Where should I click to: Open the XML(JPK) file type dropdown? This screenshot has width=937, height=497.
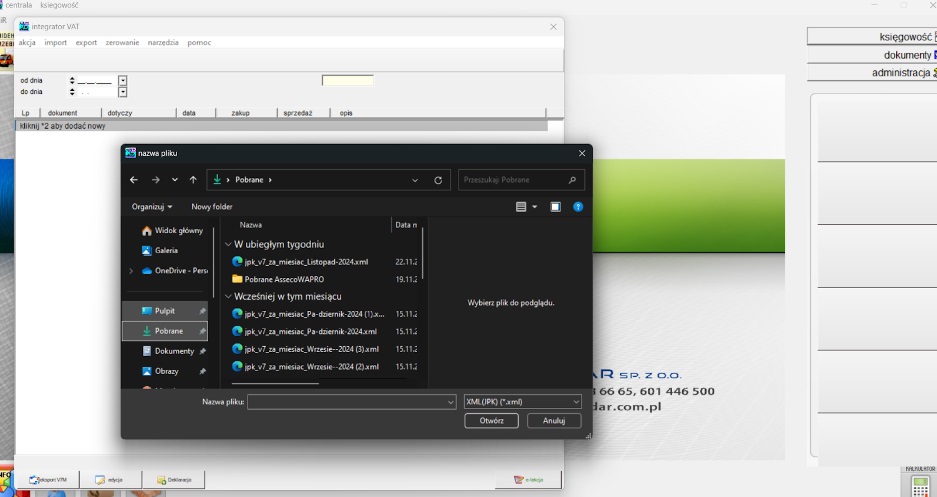pyautogui.click(x=522, y=402)
